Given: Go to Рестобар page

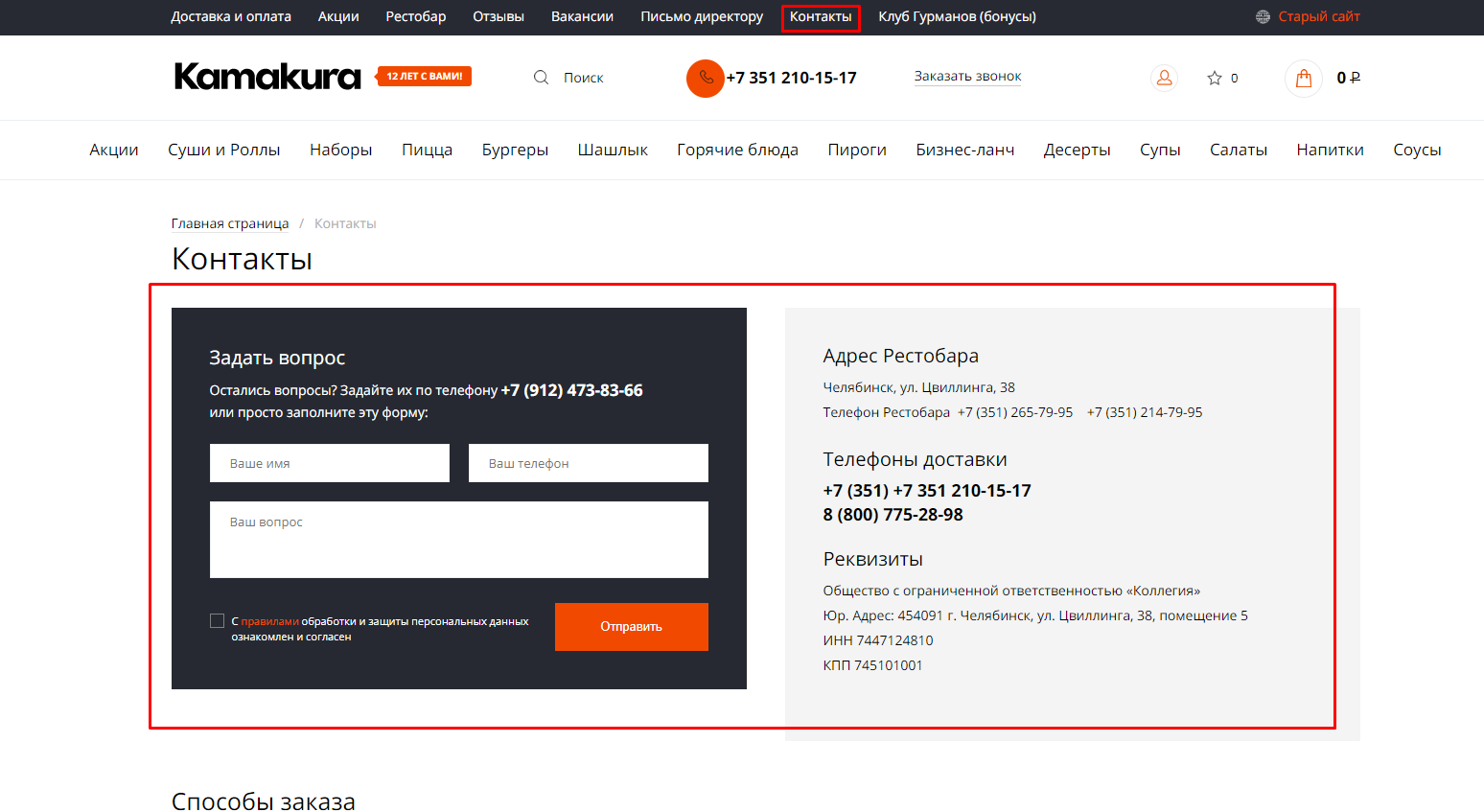Looking at the screenshot, I should click(x=416, y=16).
